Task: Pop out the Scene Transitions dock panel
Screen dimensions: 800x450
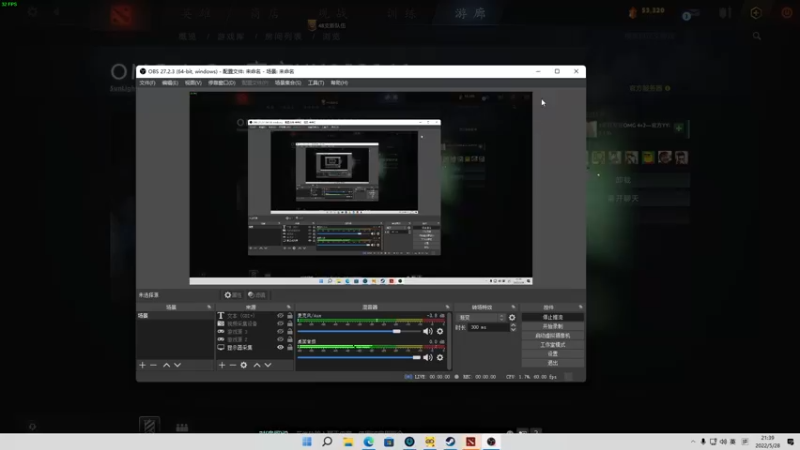Action: tap(513, 307)
